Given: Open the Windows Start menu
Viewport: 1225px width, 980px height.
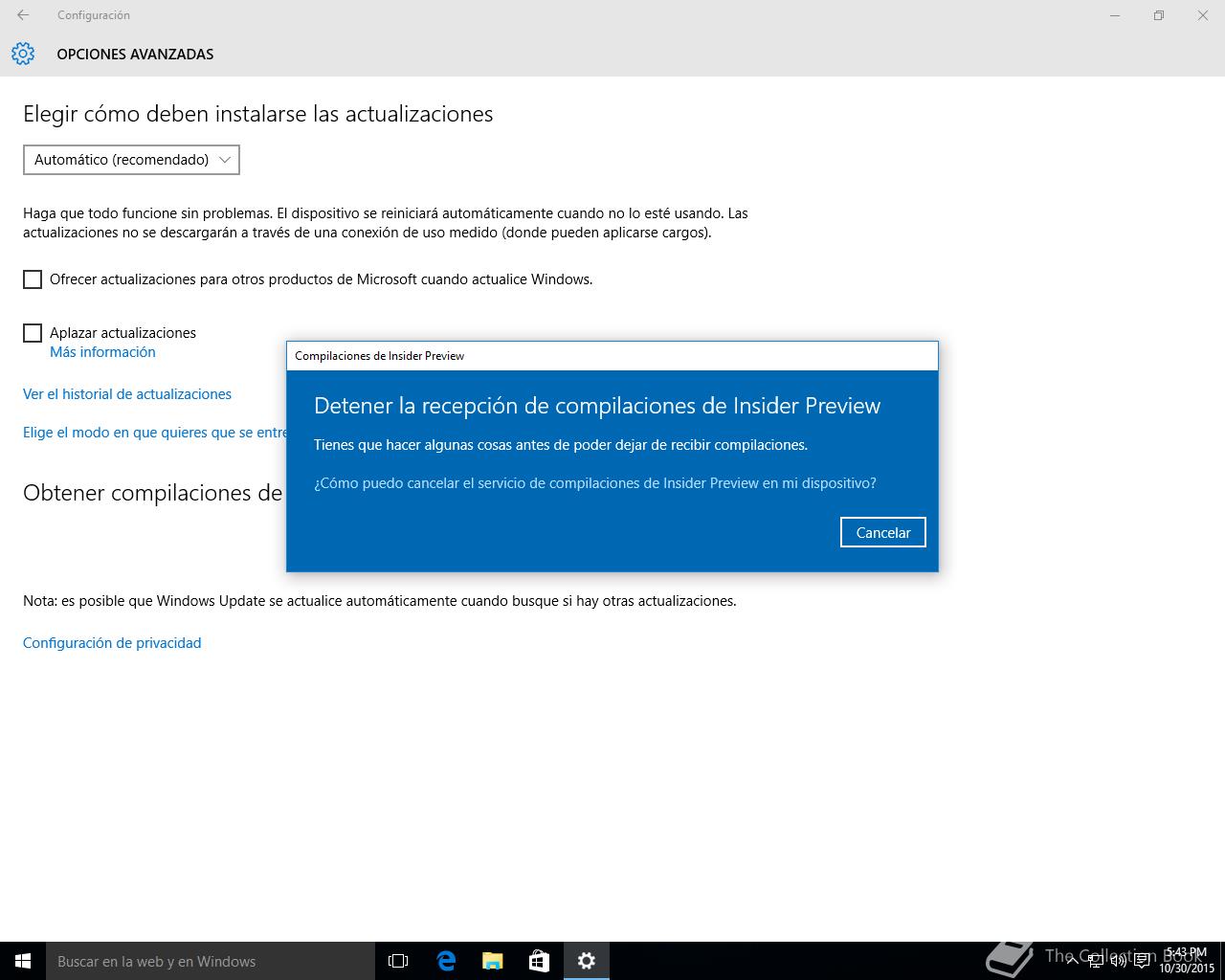Looking at the screenshot, I should [23, 961].
